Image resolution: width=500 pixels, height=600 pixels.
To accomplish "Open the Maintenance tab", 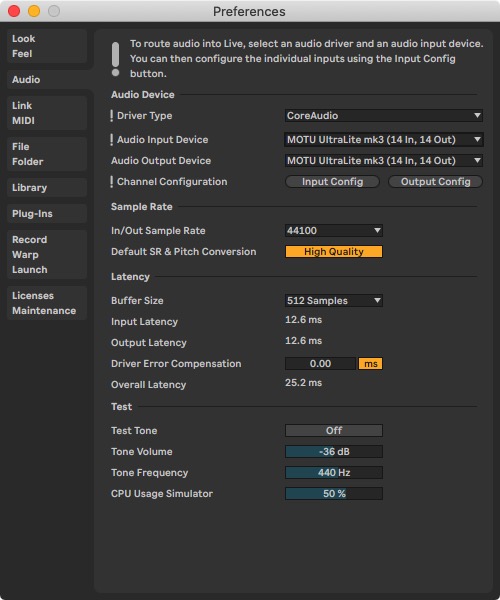I will [44, 310].
